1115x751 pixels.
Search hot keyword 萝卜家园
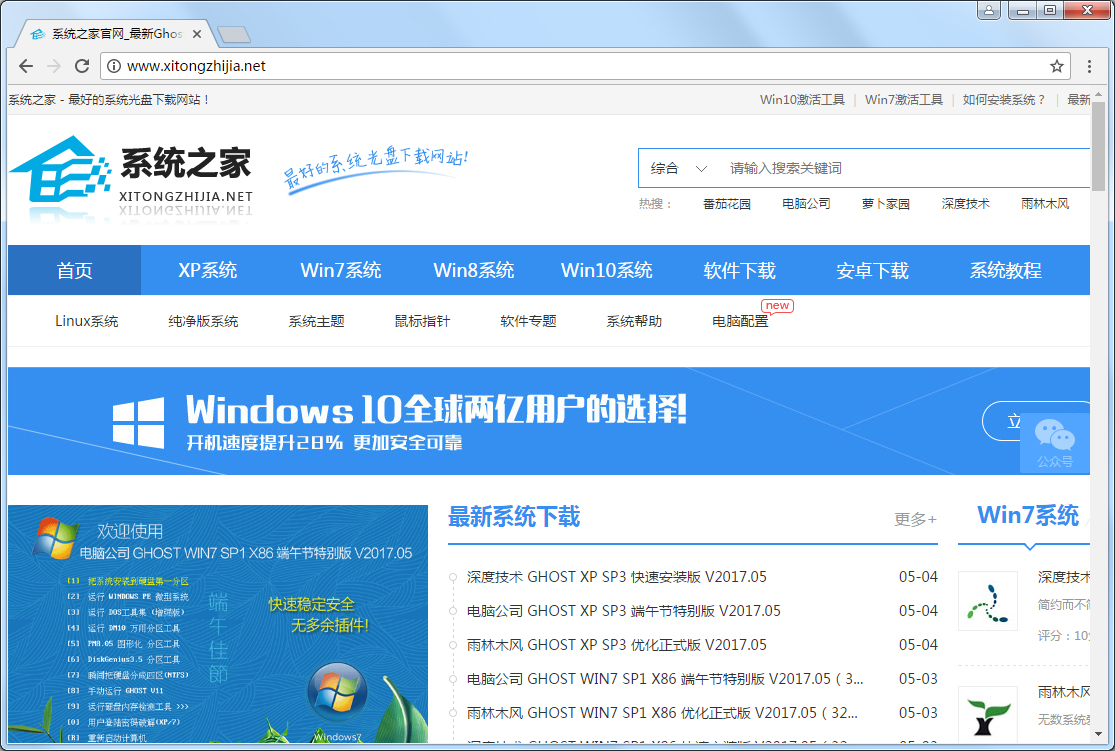[886, 204]
